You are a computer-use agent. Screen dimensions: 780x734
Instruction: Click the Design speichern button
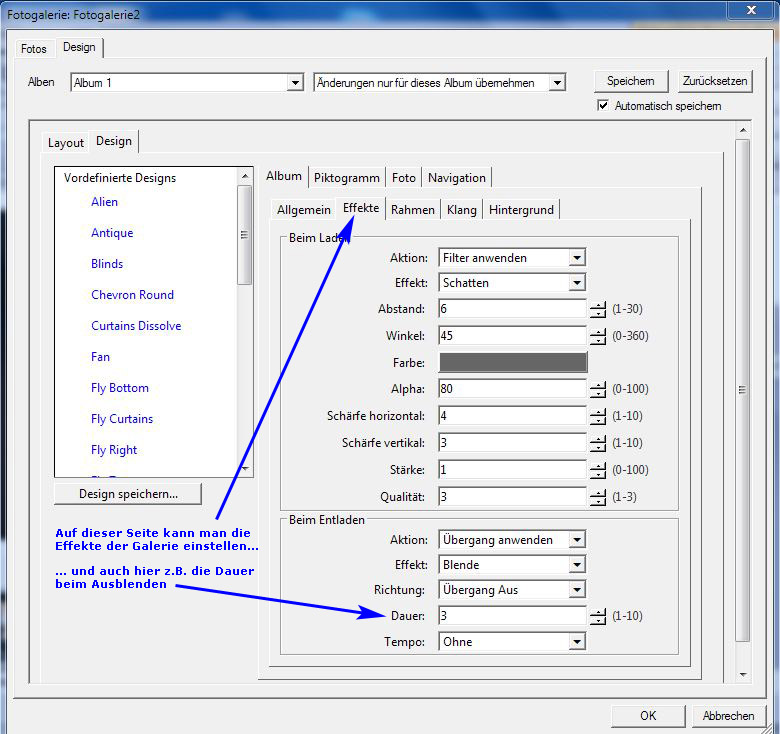(x=128, y=494)
